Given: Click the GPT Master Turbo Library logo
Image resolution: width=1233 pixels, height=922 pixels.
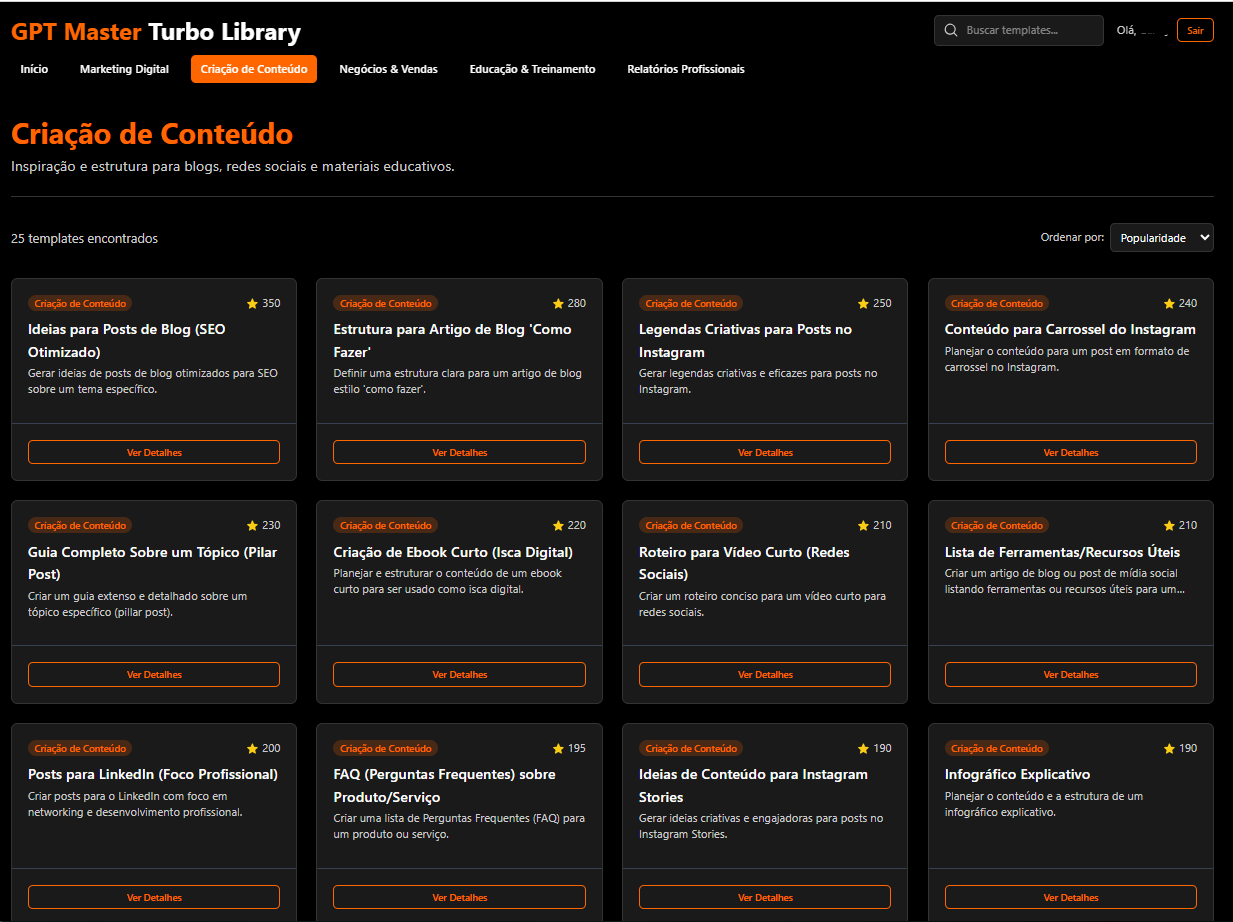Looking at the screenshot, I should tap(156, 32).
